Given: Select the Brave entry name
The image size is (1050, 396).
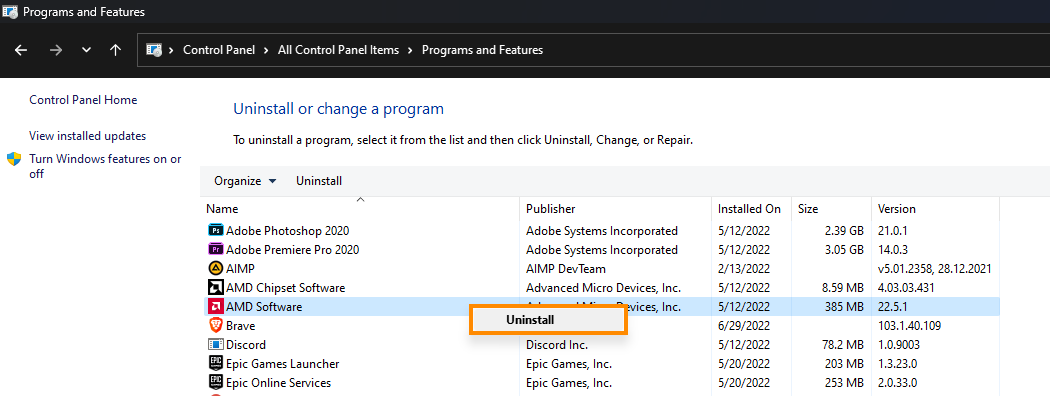Looking at the screenshot, I should click(240, 326).
